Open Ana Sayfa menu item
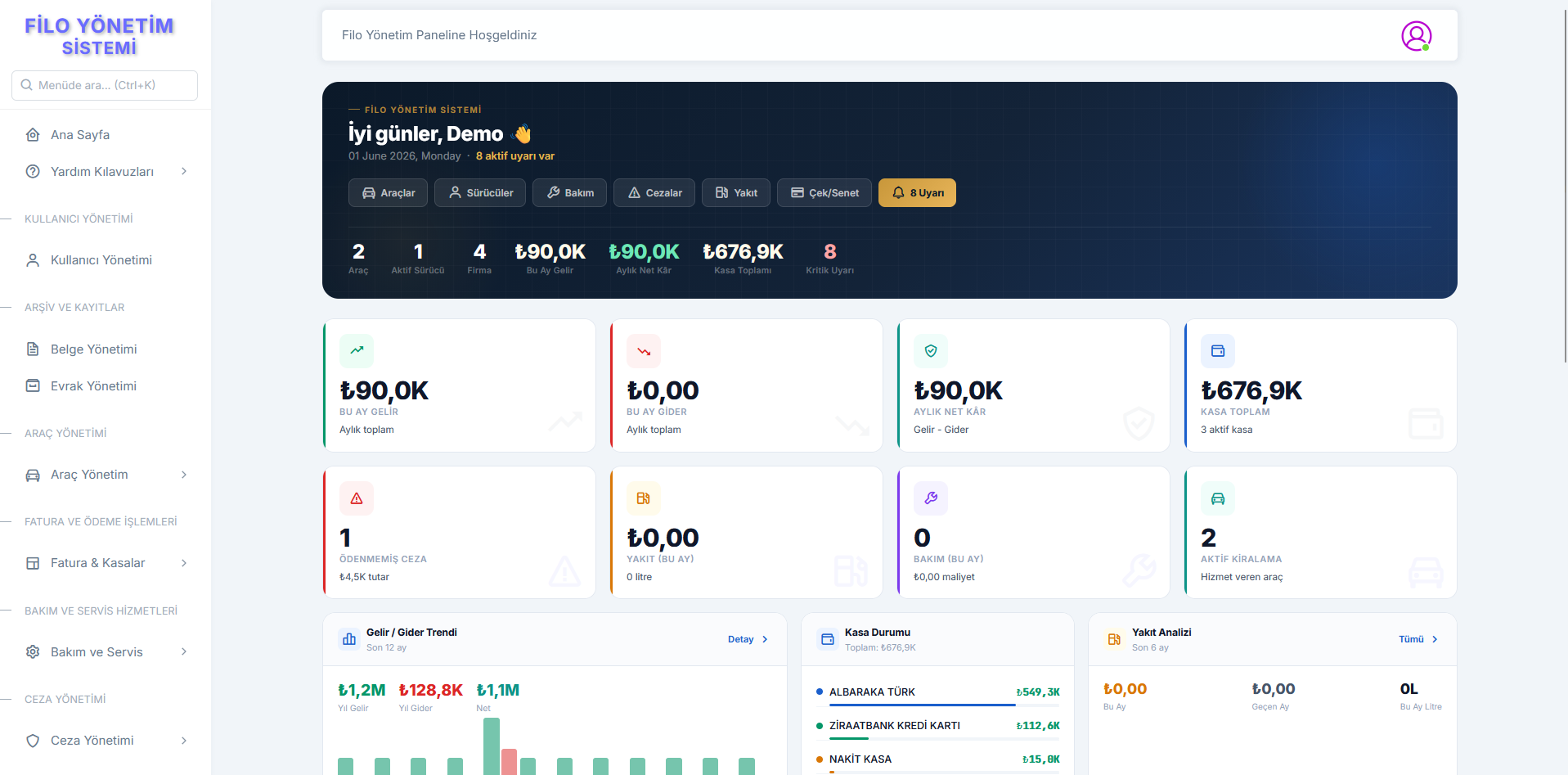 106,135
